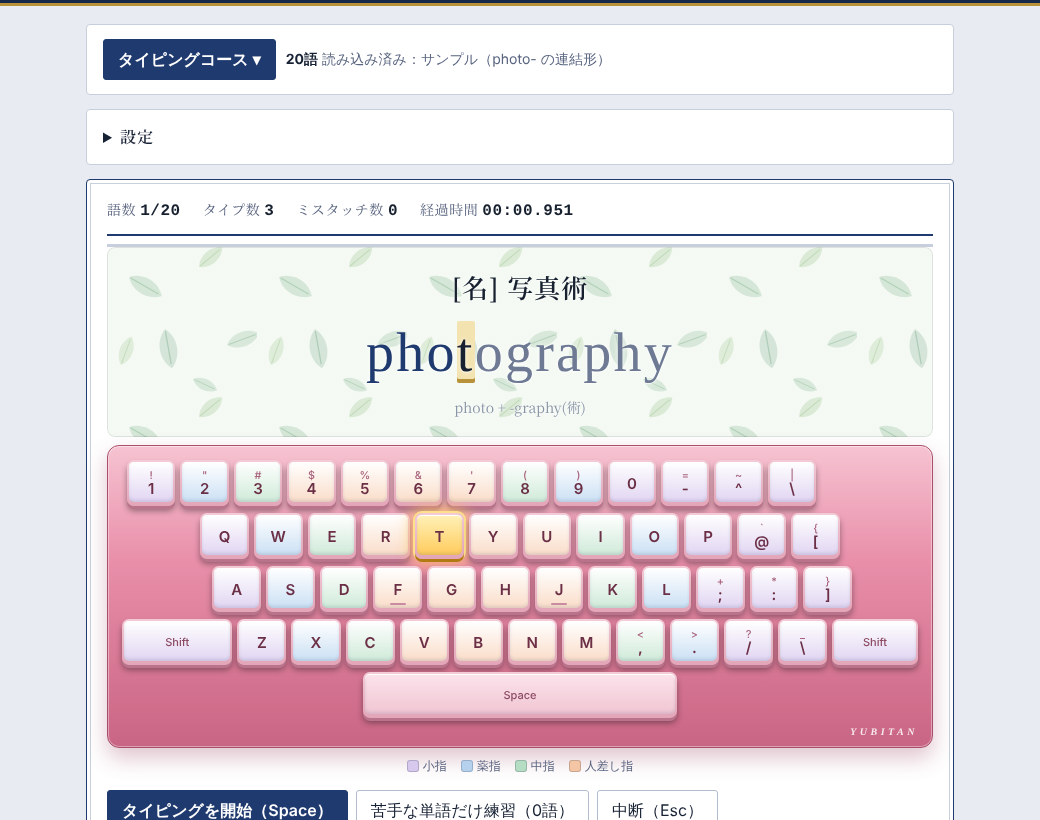Click the slash/question mark key
1040x820 pixels.
pos(748,642)
